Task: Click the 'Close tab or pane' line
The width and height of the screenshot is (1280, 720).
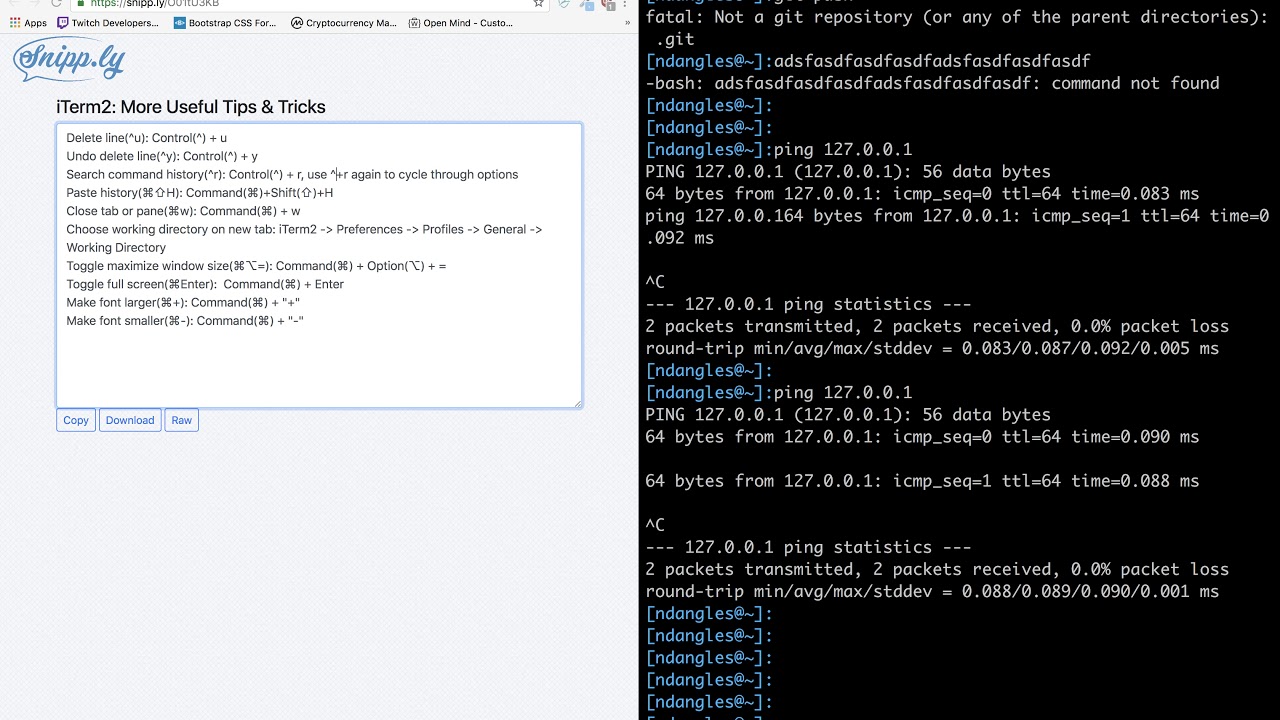Action: [x=183, y=211]
